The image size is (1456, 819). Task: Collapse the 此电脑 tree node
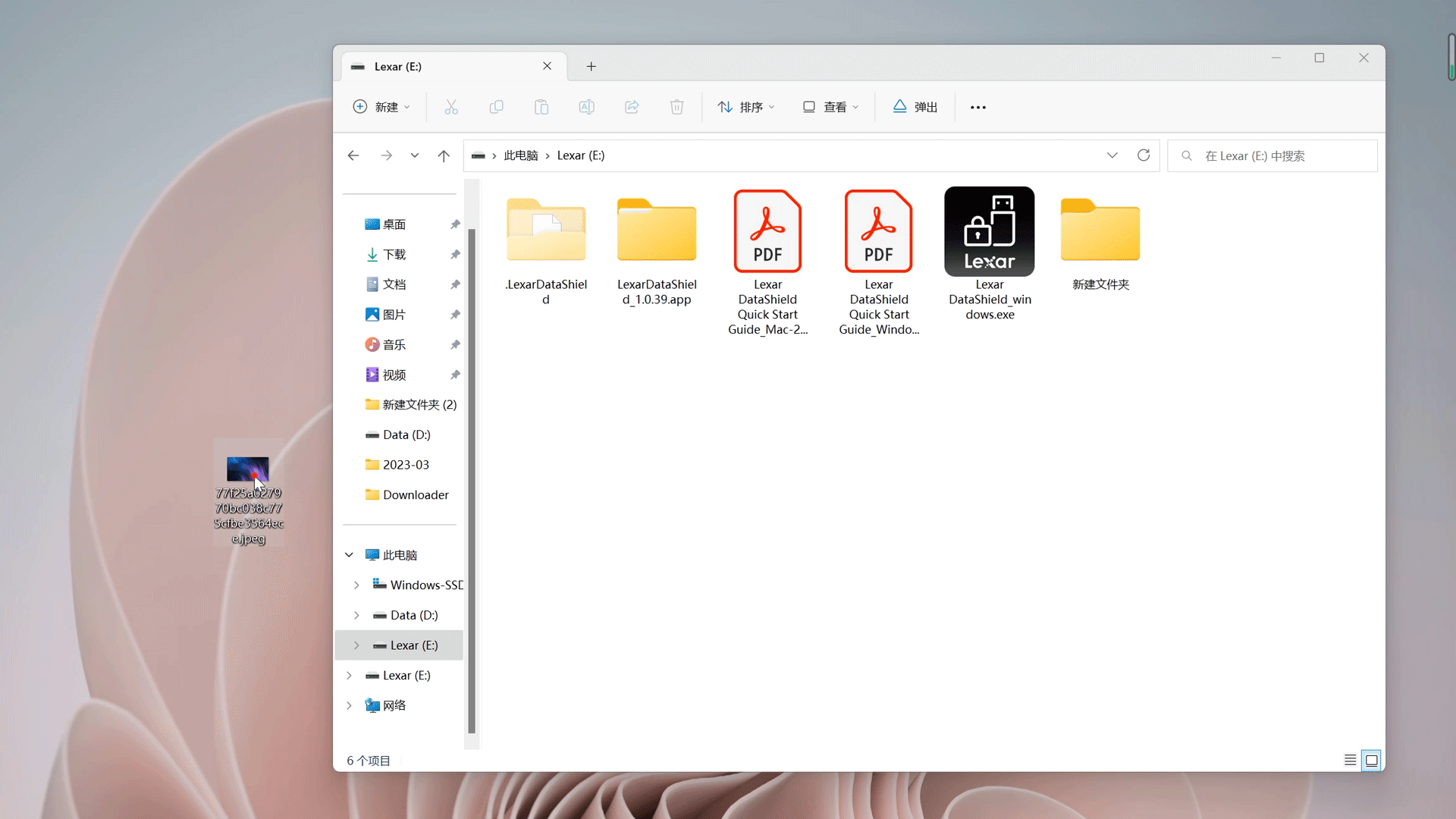(349, 555)
